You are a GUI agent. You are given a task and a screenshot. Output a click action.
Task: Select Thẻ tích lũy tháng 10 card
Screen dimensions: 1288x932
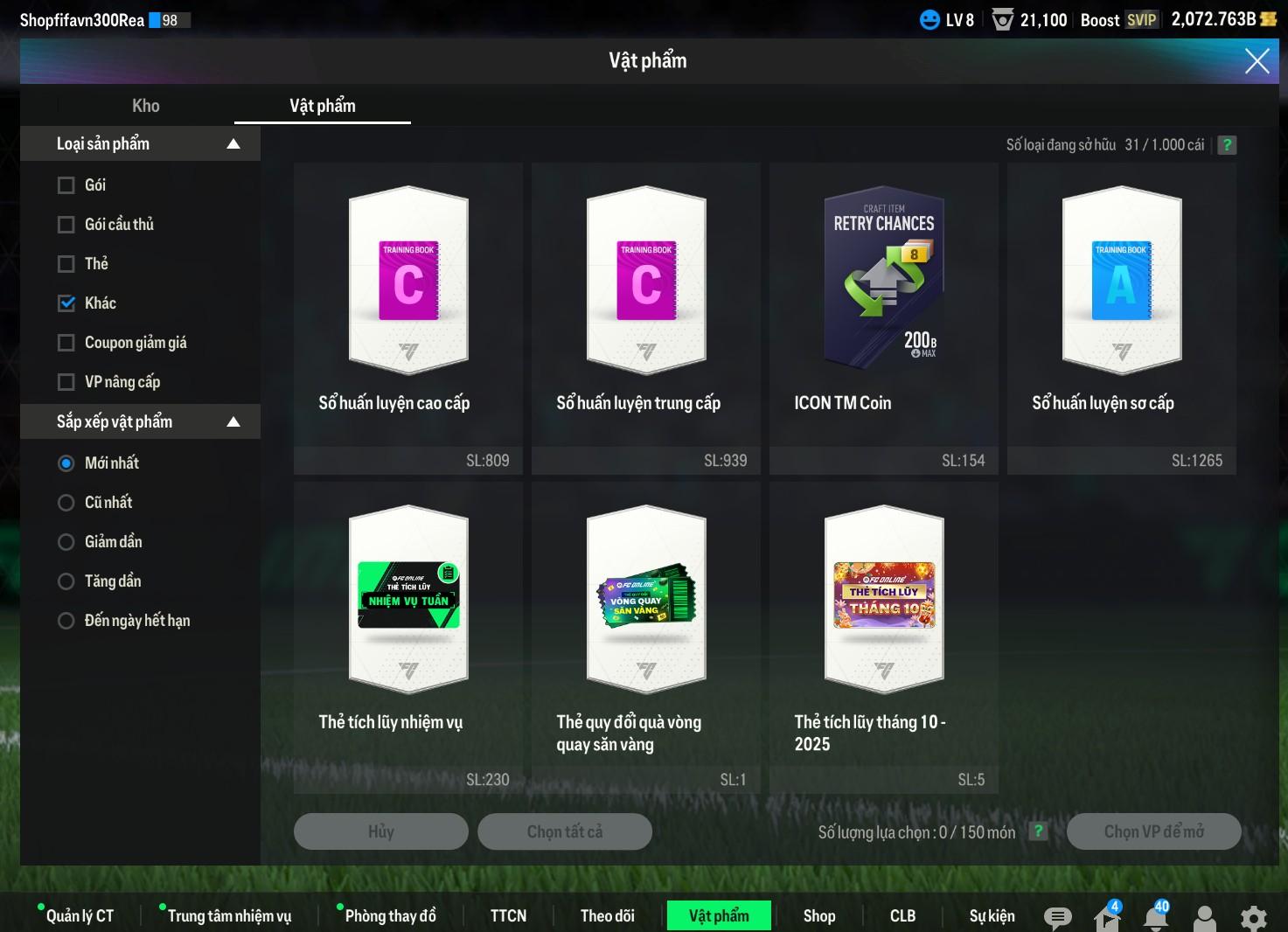click(883, 637)
